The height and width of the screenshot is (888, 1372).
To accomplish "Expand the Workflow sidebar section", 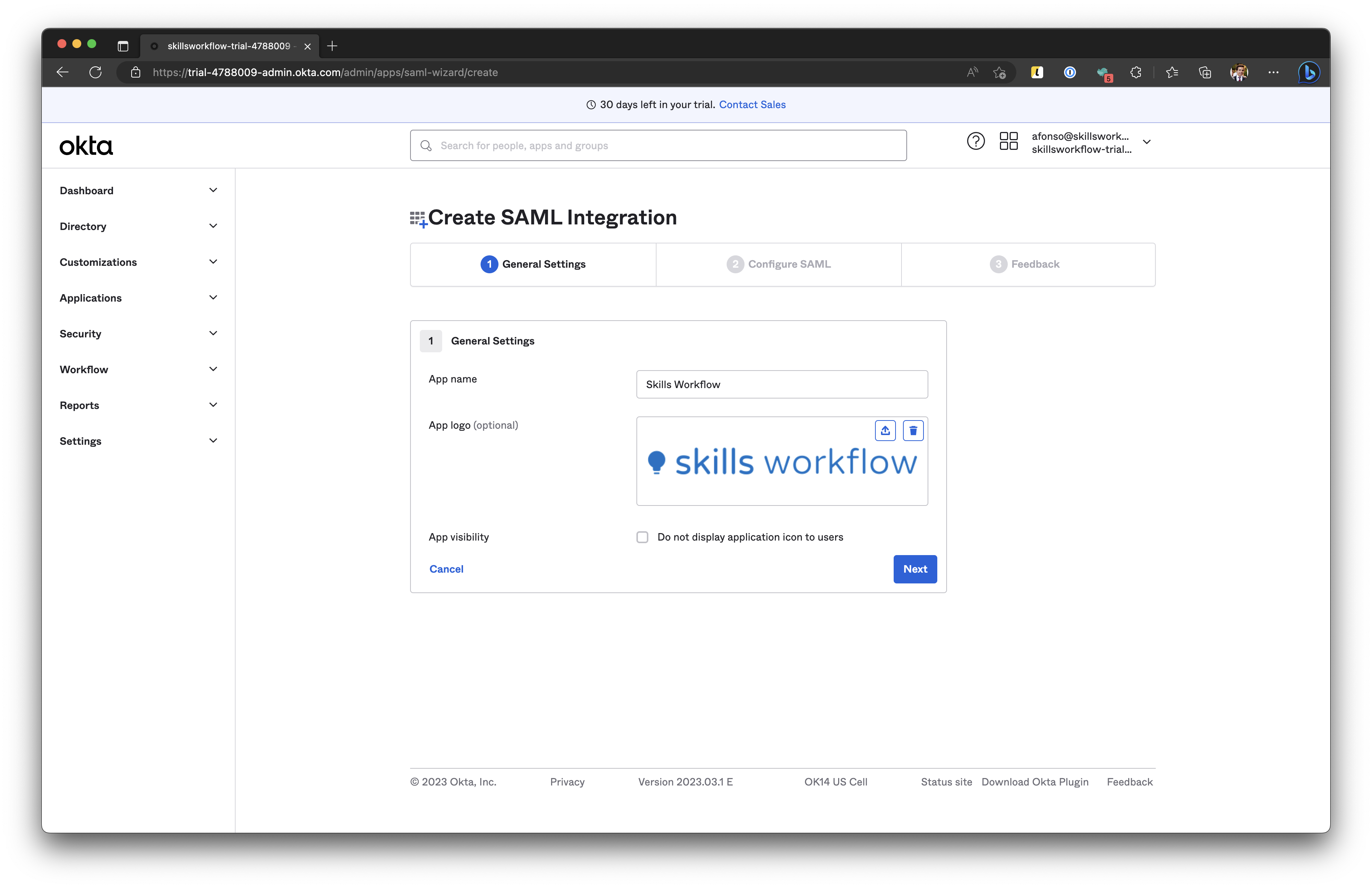I will point(138,369).
